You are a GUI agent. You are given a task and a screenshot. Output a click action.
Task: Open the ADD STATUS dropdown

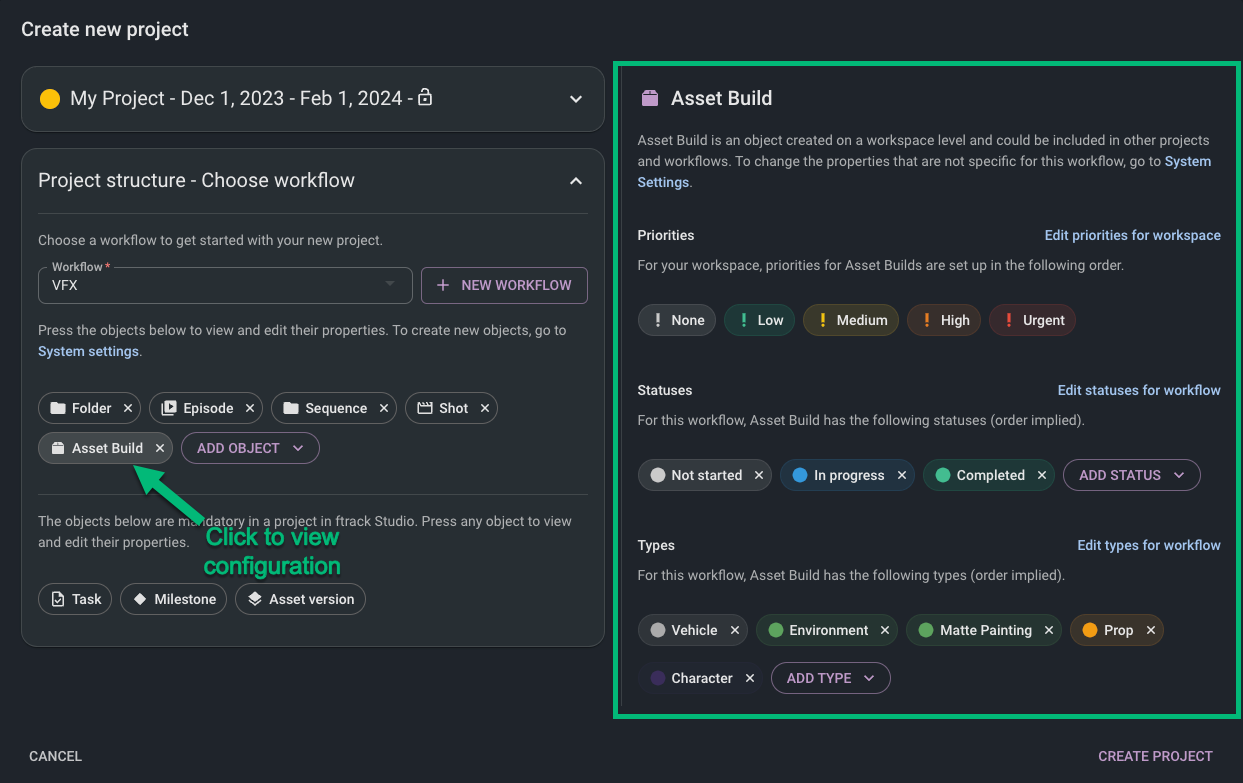(1131, 475)
